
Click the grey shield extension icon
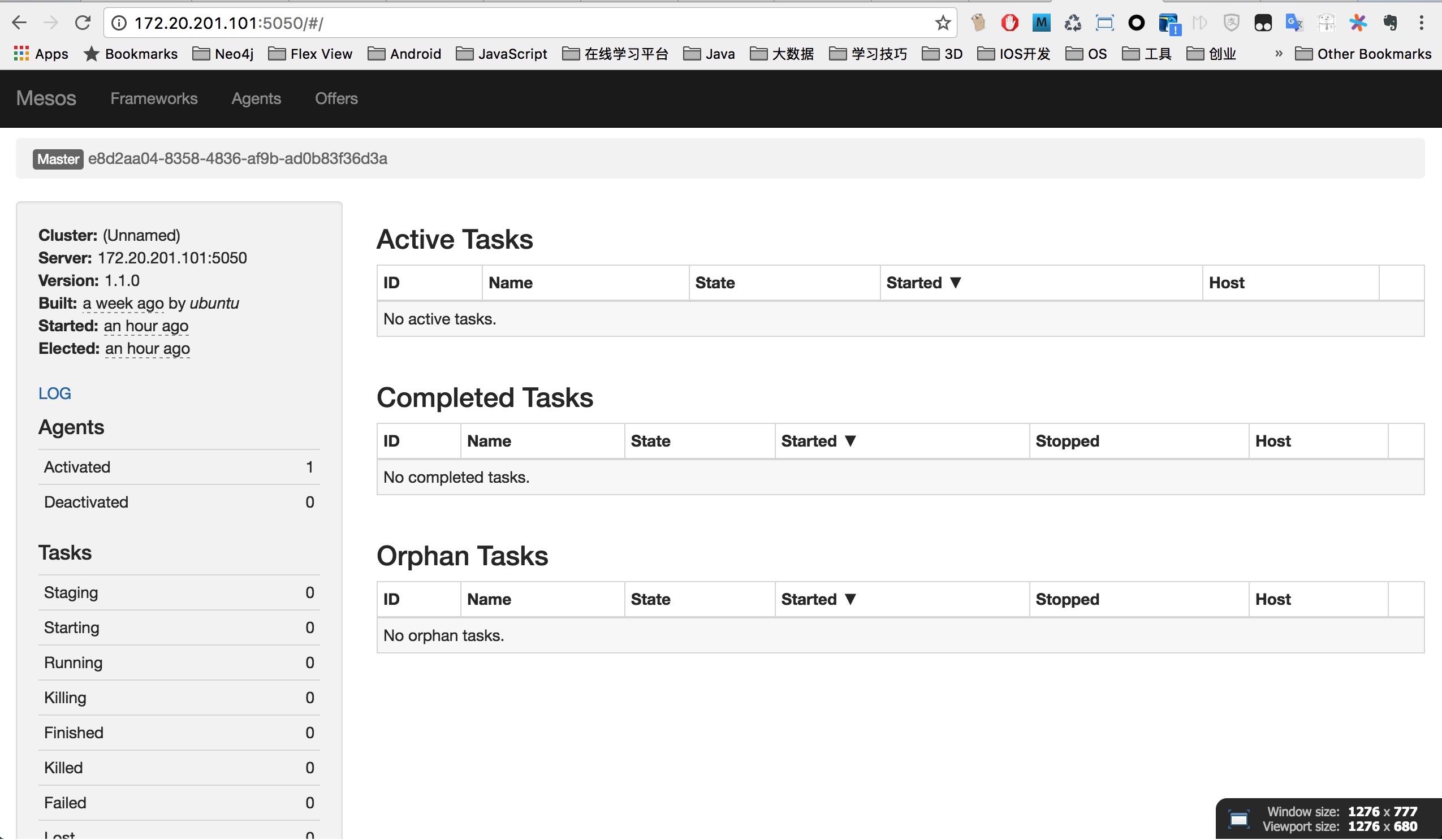tap(1232, 23)
